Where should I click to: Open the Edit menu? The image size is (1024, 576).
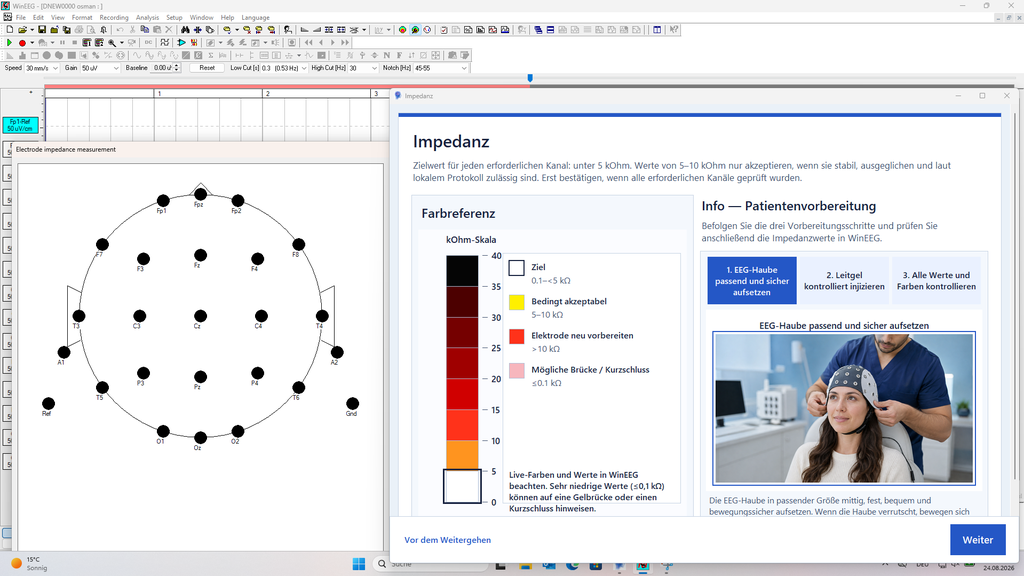39,18
